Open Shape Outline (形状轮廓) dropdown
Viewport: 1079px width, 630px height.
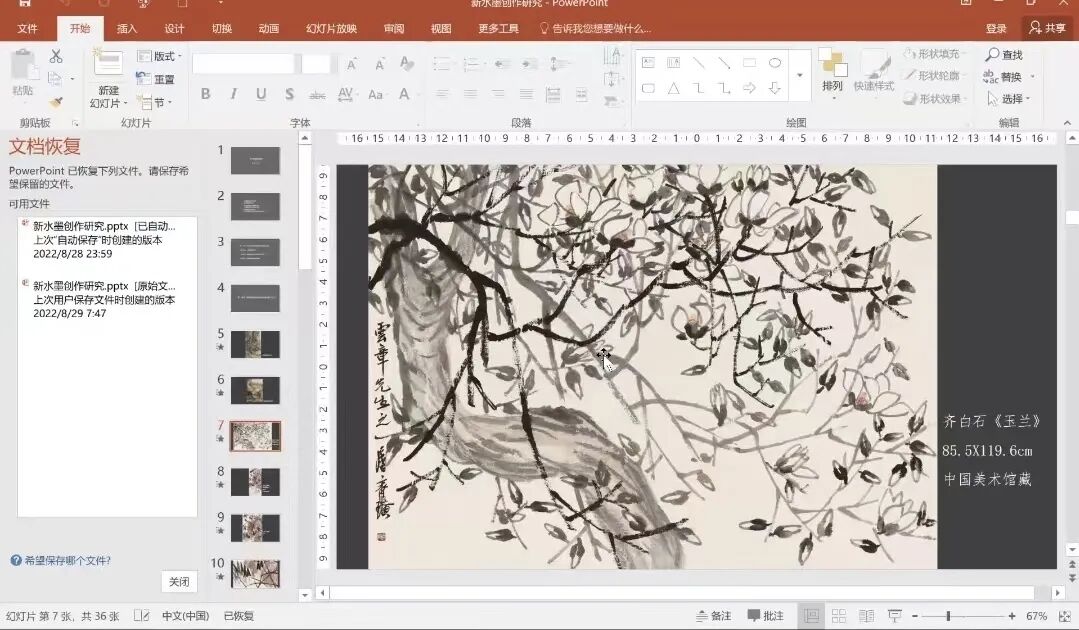(x=934, y=76)
